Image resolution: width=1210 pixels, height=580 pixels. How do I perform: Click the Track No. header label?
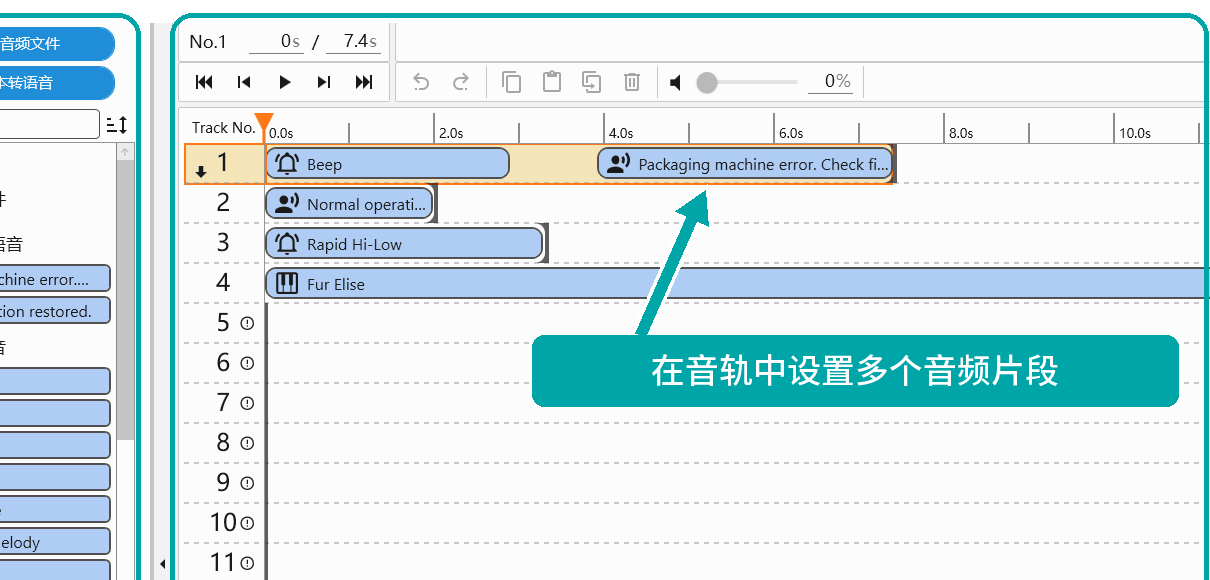224,127
